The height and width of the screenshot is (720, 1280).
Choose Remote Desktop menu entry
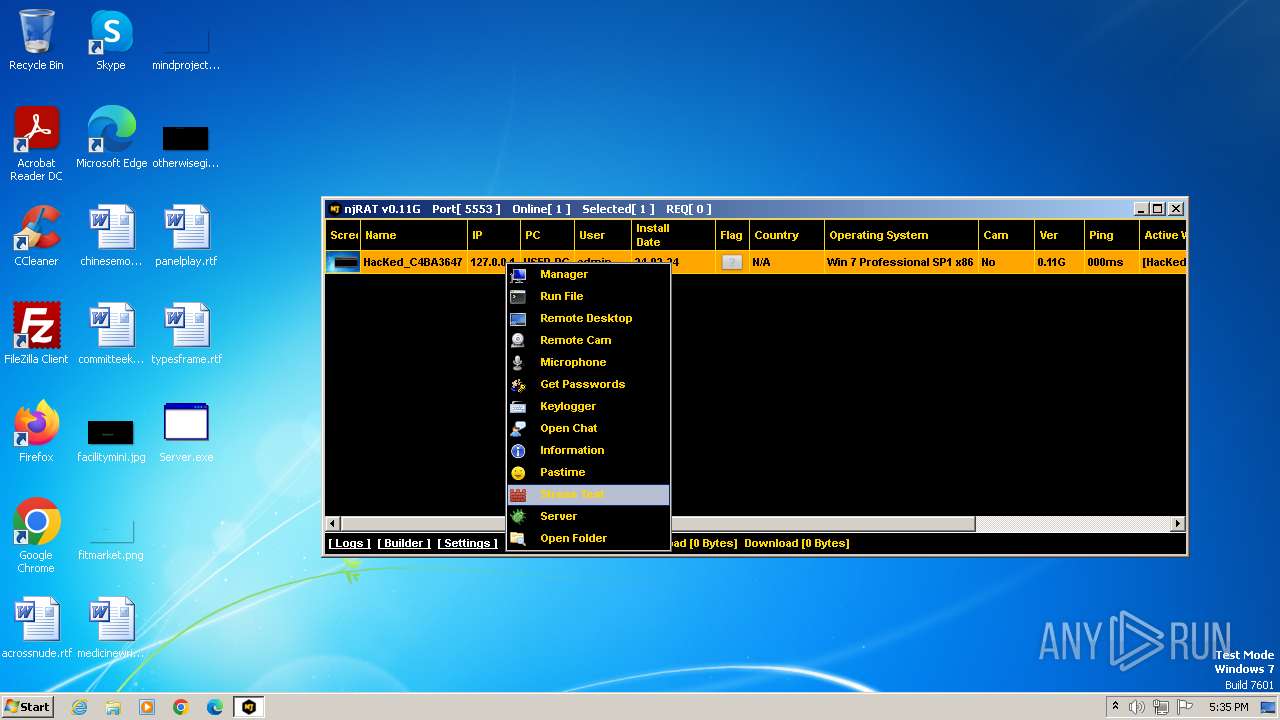tap(588, 319)
